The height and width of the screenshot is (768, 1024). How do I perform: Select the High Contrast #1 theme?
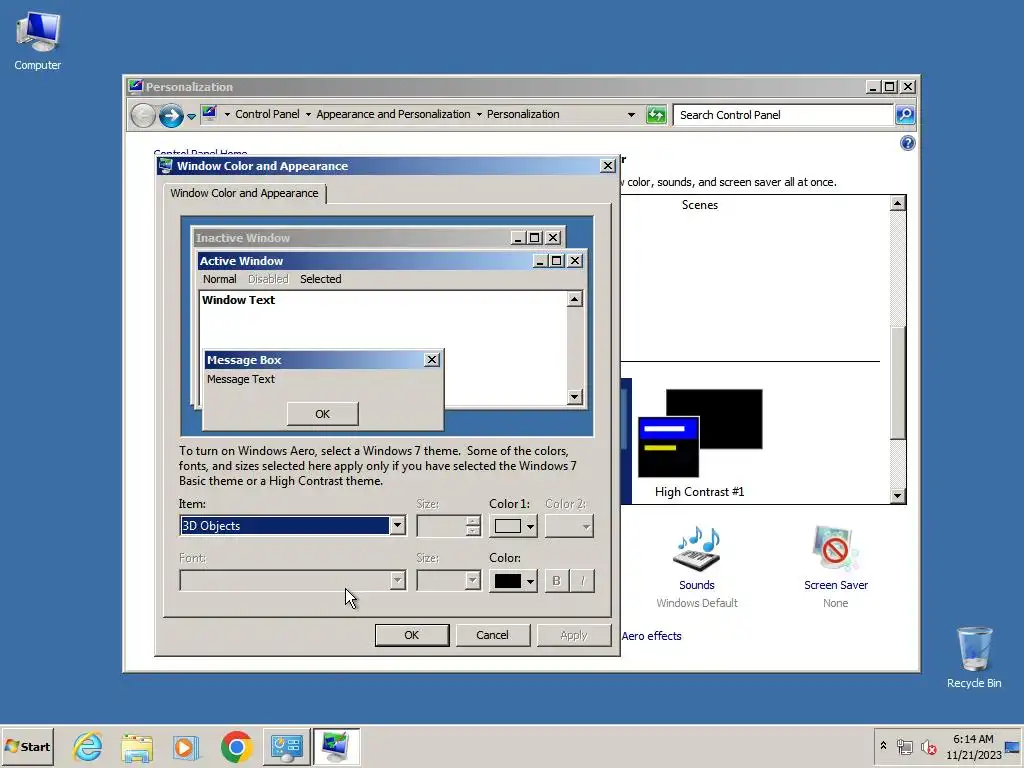tap(699, 444)
